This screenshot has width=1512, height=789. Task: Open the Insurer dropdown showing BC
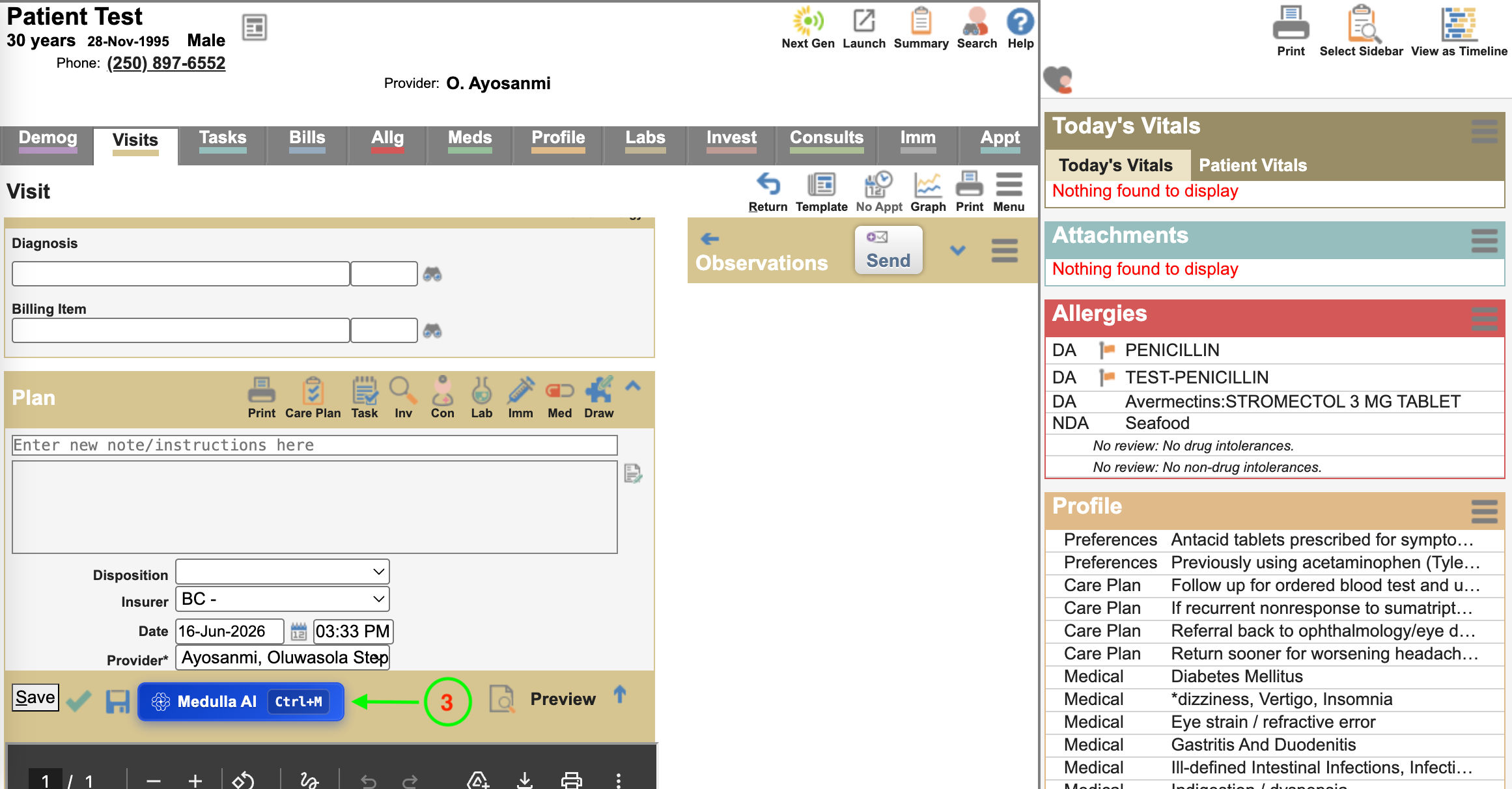click(x=283, y=599)
